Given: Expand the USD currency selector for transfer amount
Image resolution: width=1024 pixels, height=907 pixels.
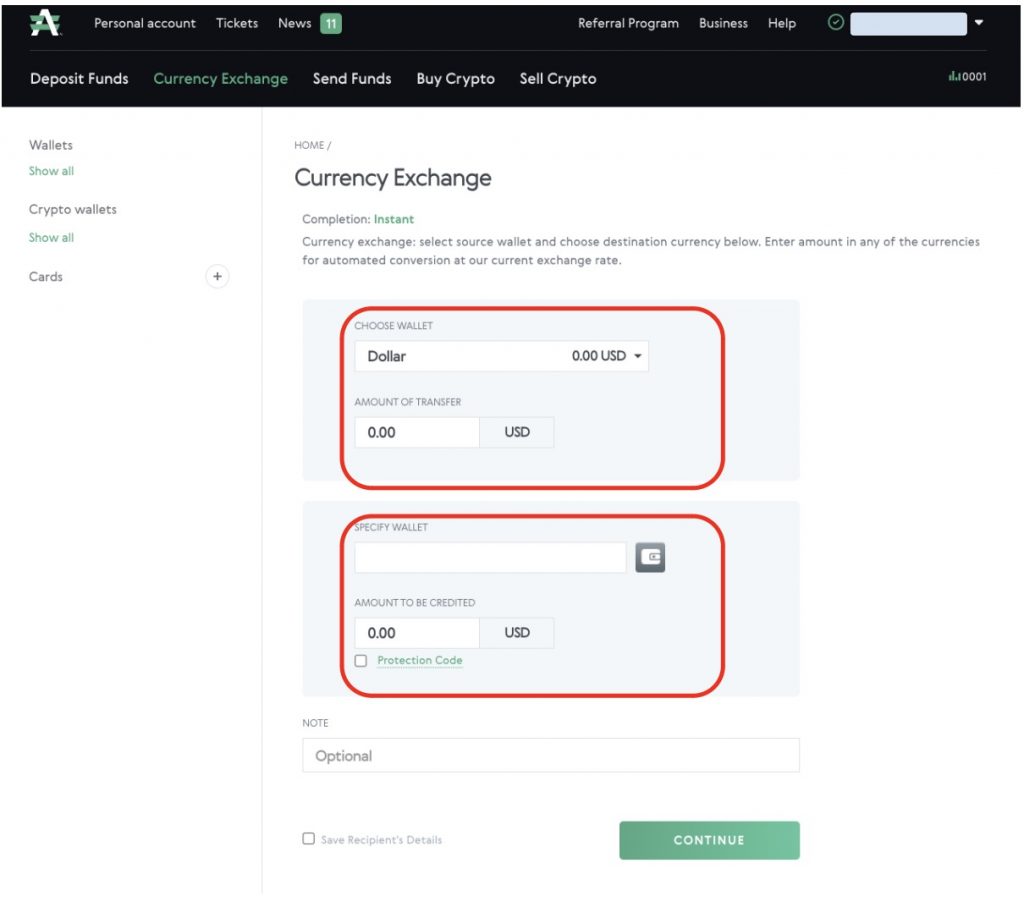Looking at the screenshot, I should click(x=516, y=432).
